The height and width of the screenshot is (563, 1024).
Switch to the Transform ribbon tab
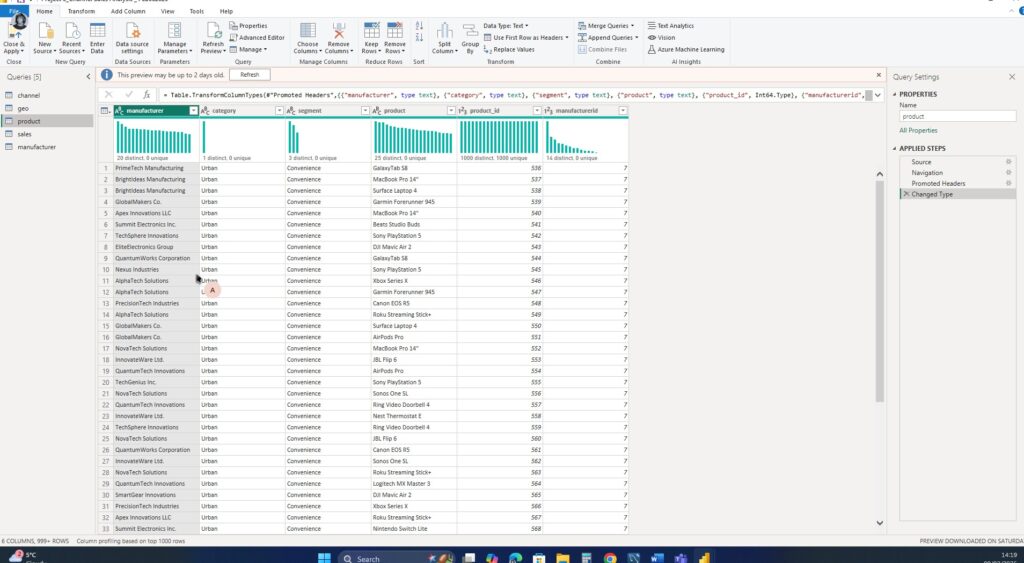coord(81,11)
